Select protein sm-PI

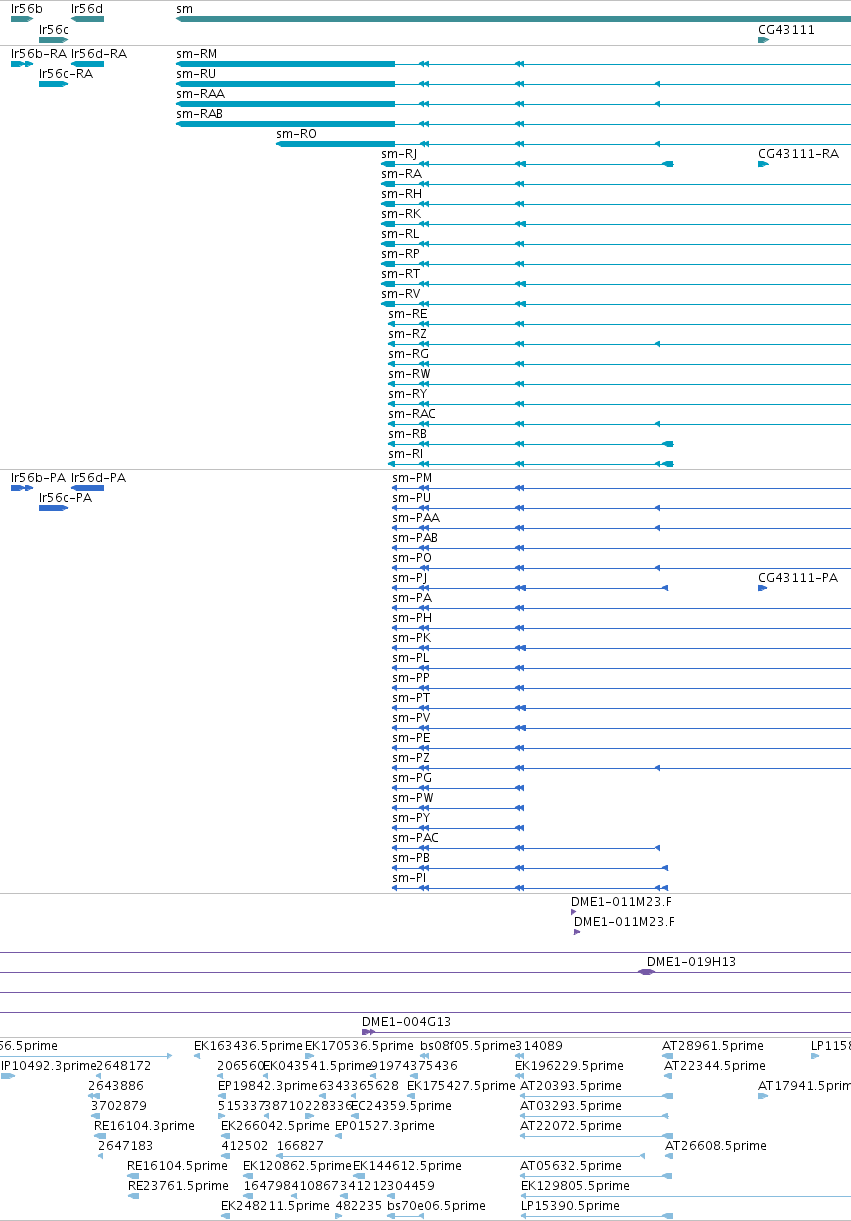[409, 877]
